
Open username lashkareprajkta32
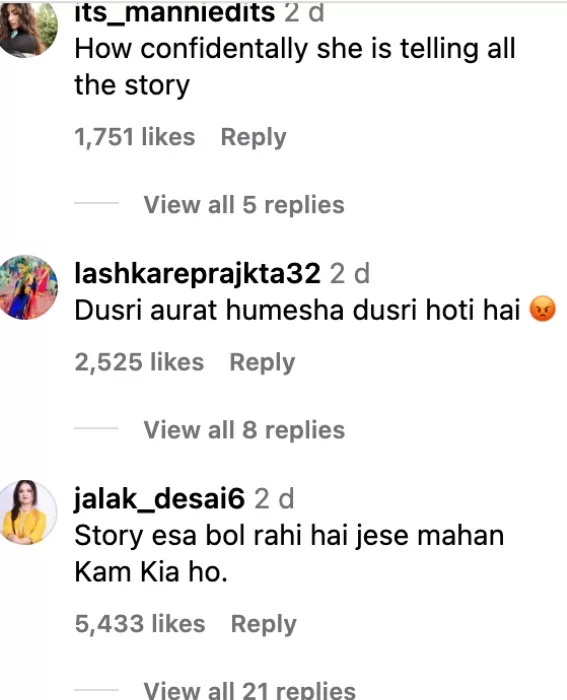[x=197, y=273]
